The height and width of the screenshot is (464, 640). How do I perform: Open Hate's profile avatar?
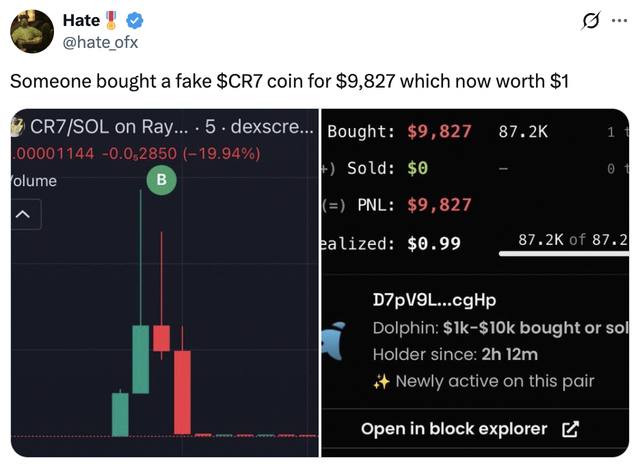30,31
